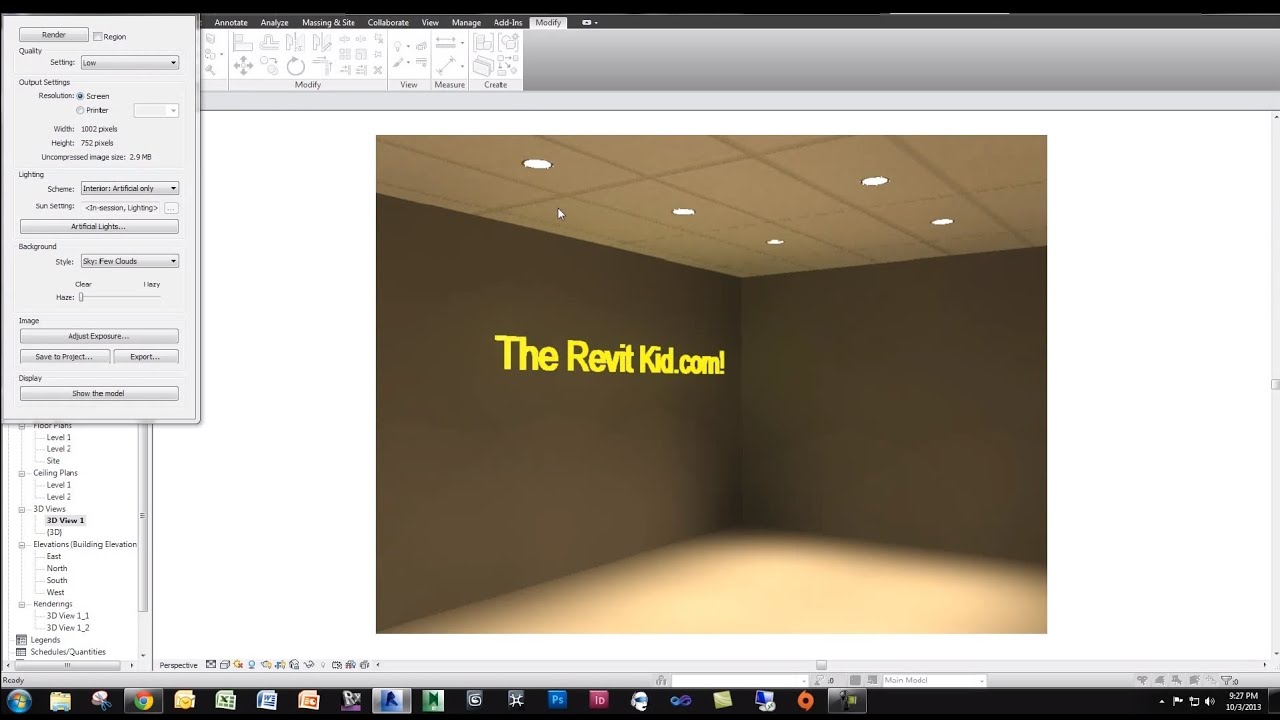
Task: Select the Rotate tool in the ribbon
Action: pyautogui.click(x=296, y=66)
